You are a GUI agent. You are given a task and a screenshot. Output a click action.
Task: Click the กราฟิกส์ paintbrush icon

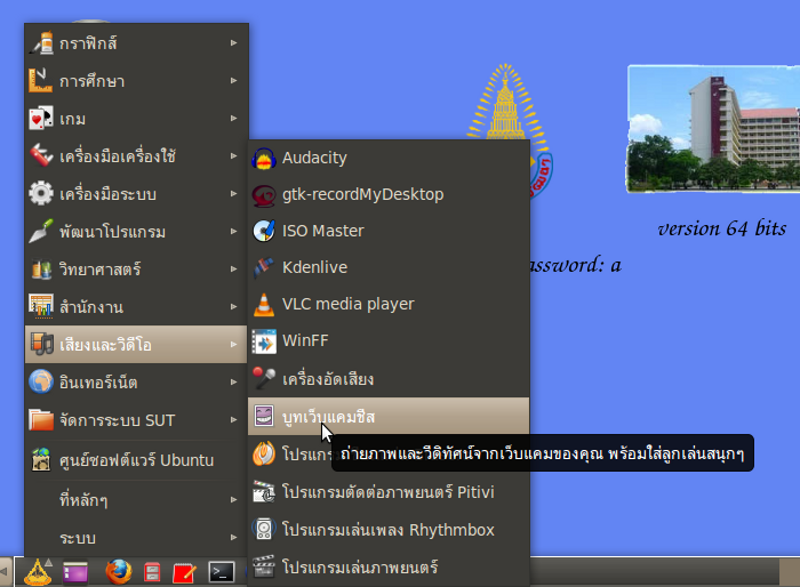[41, 43]
